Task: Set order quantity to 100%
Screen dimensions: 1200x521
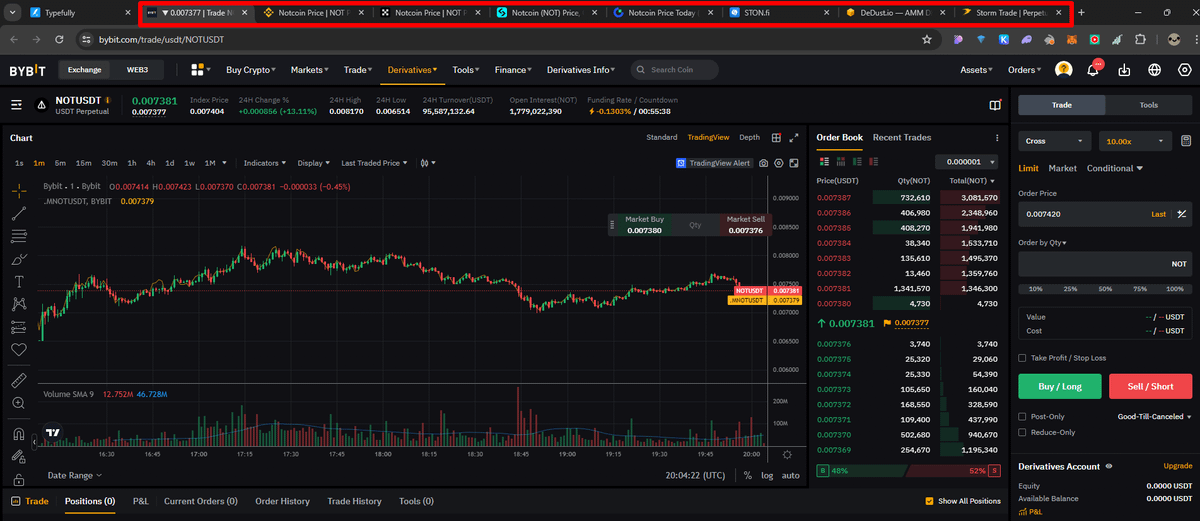Action: [1176, 288]
